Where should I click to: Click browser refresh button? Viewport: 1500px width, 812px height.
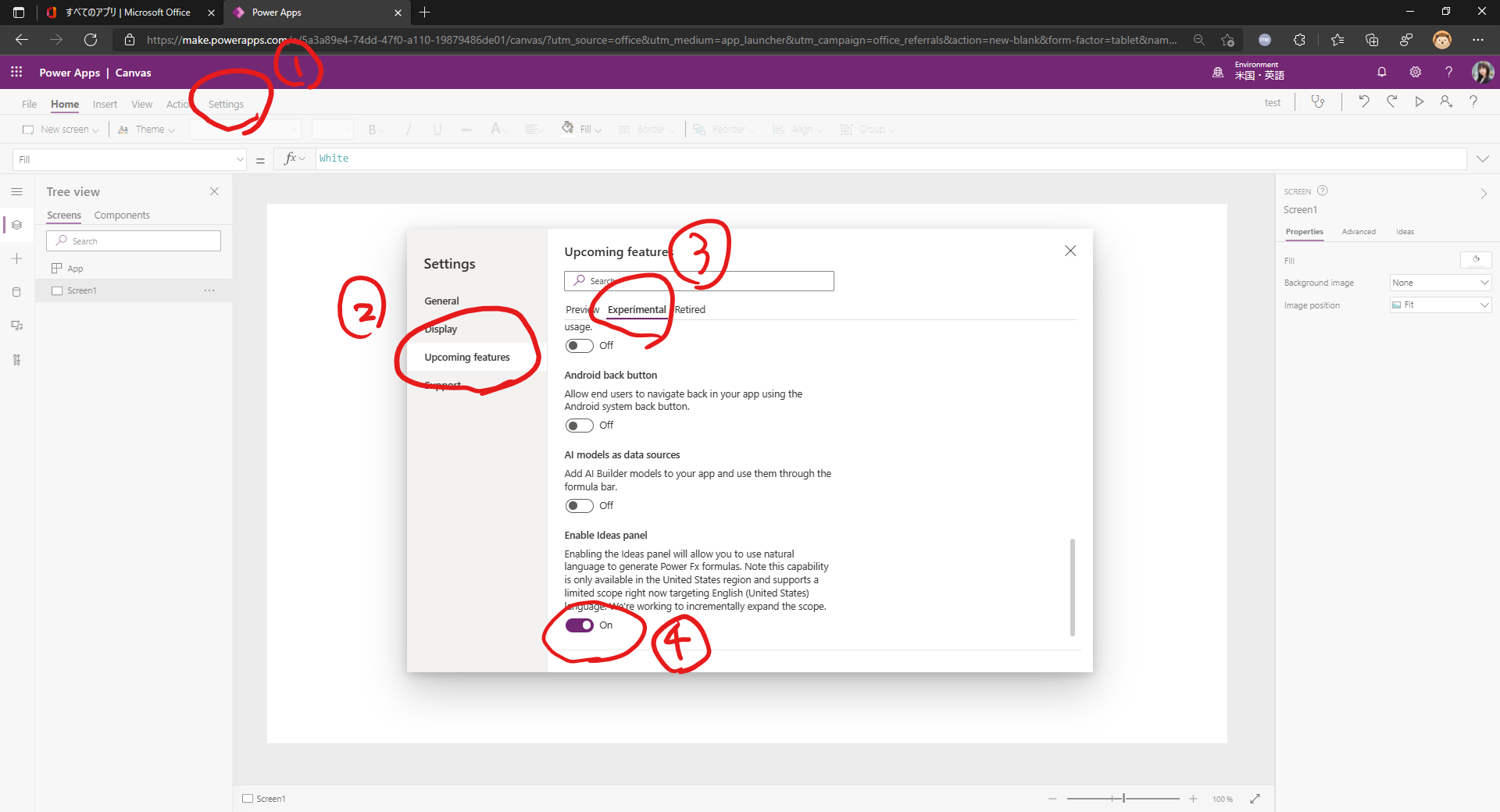point(91,40)
